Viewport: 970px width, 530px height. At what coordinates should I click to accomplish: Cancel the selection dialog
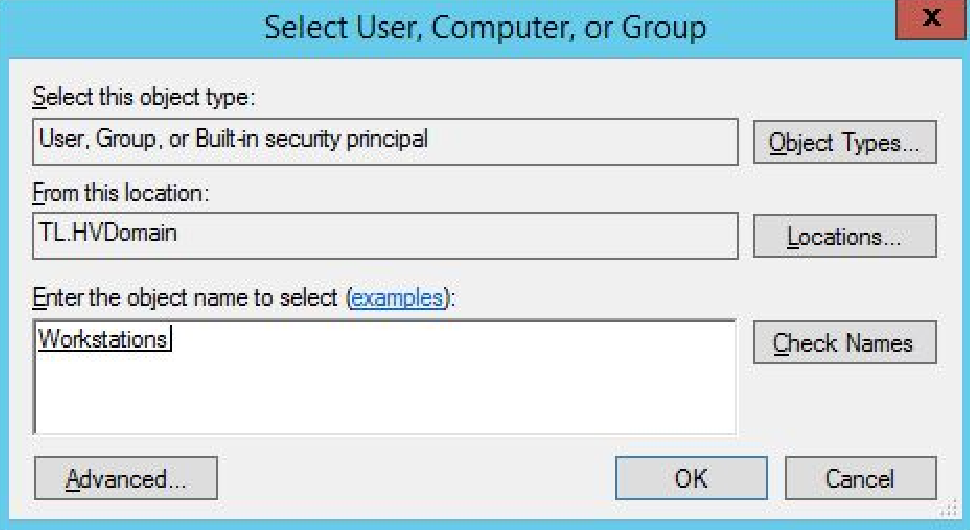[x=860, y=479]
